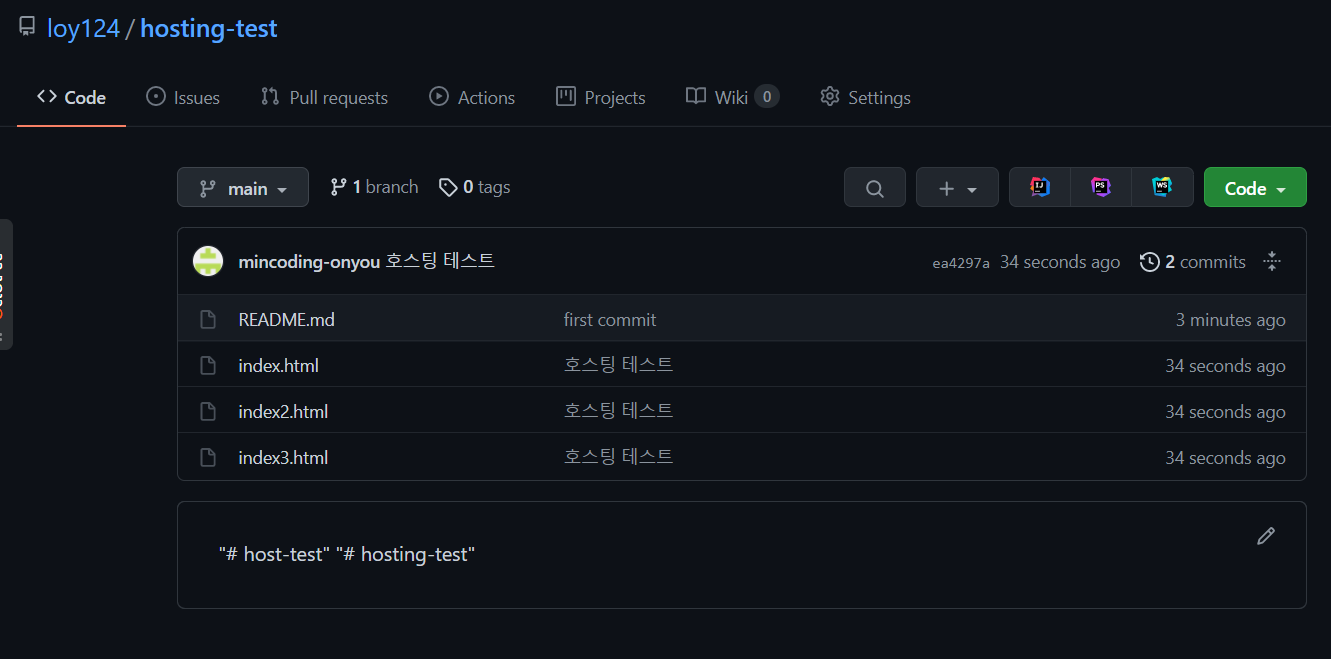Open the 호스팅 테스트 commit for index3.html
Image resolution: width=1331 pixels, height=659 pixels.
pos(619,457)
